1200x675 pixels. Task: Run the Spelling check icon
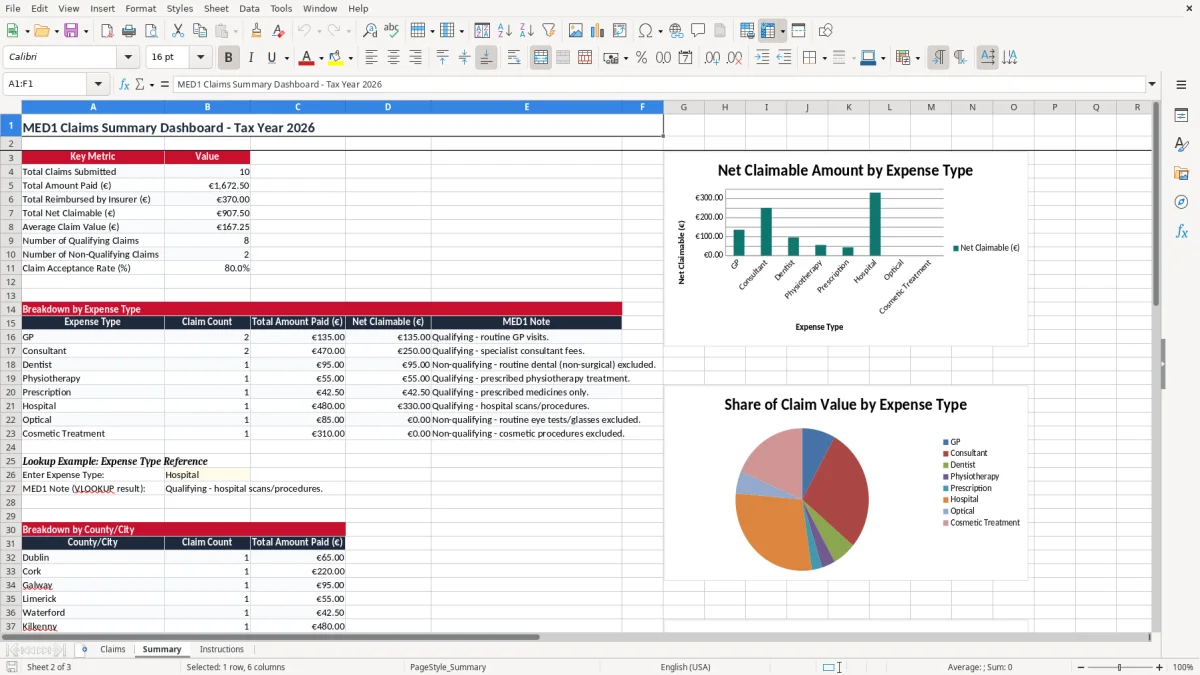coord(391,31)
